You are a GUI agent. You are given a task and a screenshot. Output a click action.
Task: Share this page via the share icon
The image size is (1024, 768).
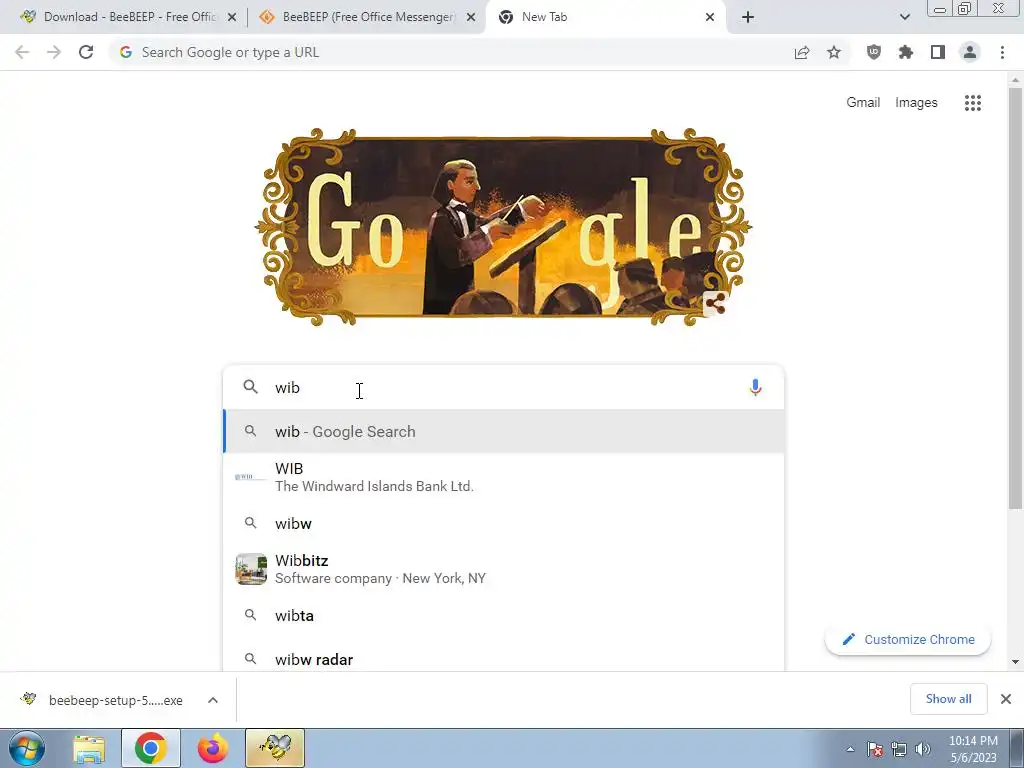[802, 52]
